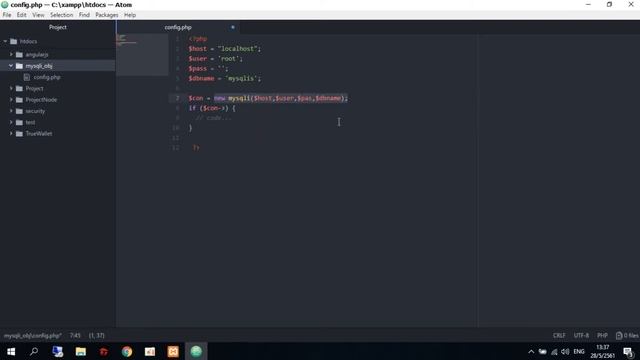Image resolution: width=640 pixels, height=360 pixels.
Task: Click the file path in status bar
Action: [x=33, y=336]
